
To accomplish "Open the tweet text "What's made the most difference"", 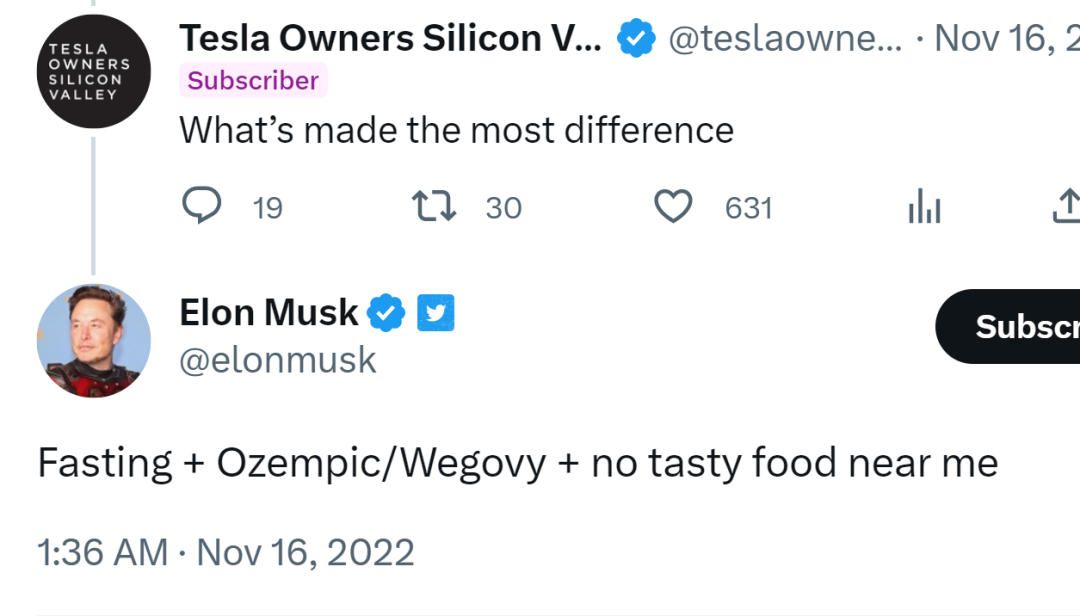I will 456,130.
